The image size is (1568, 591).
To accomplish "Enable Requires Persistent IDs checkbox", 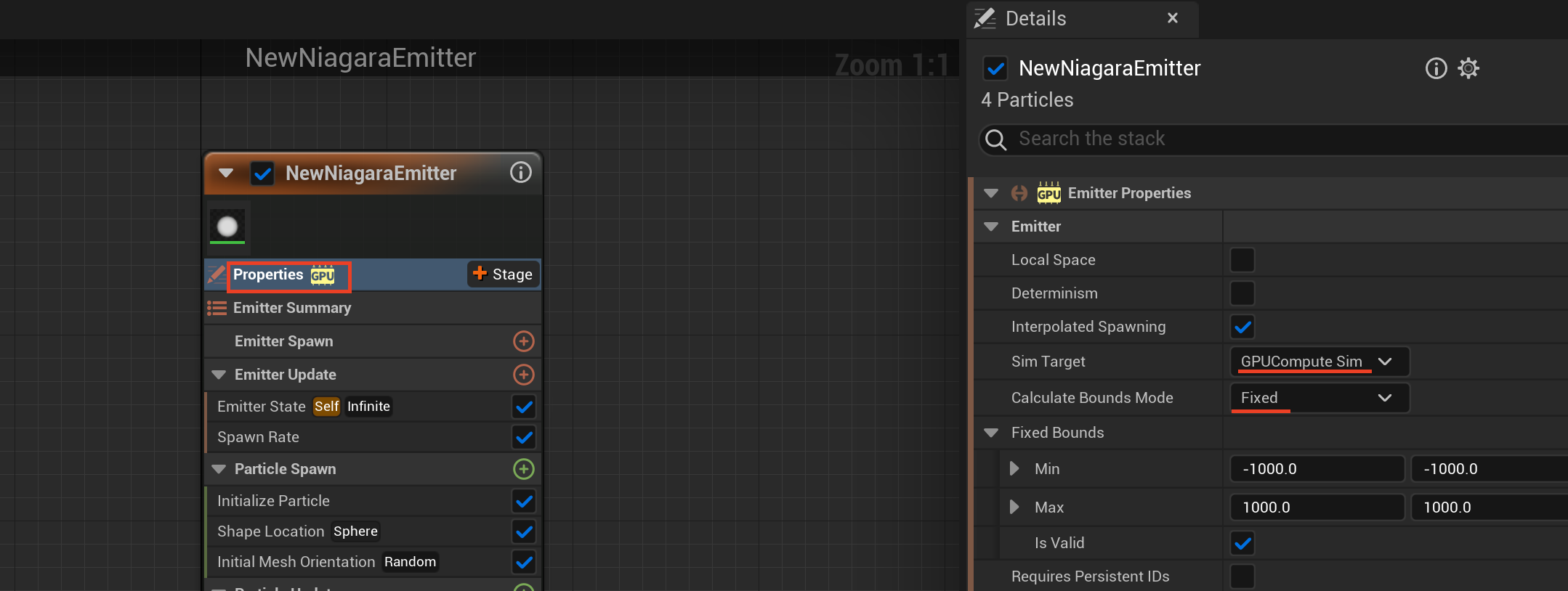I will [1242, 576].
